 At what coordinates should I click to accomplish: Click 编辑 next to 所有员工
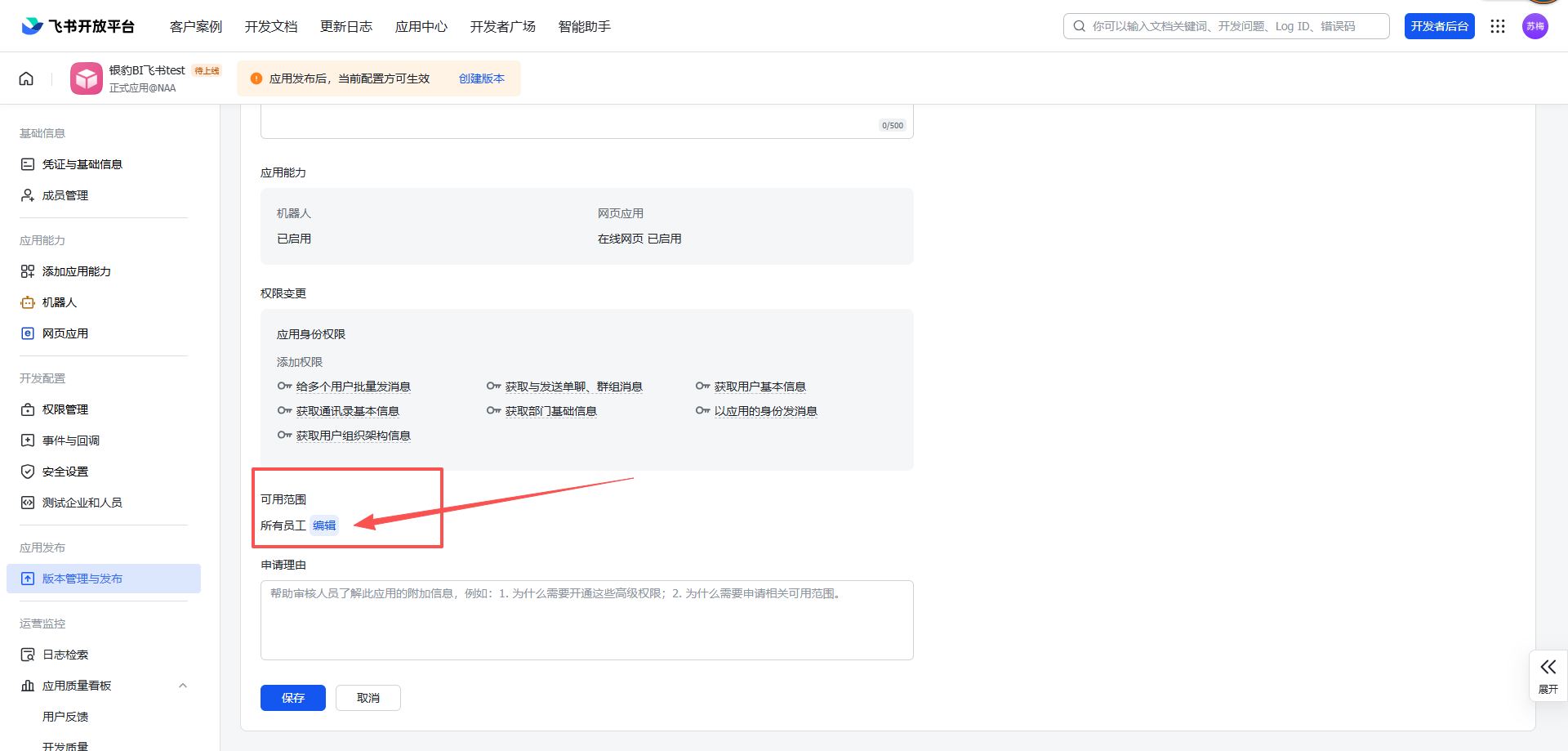(324, 525)
